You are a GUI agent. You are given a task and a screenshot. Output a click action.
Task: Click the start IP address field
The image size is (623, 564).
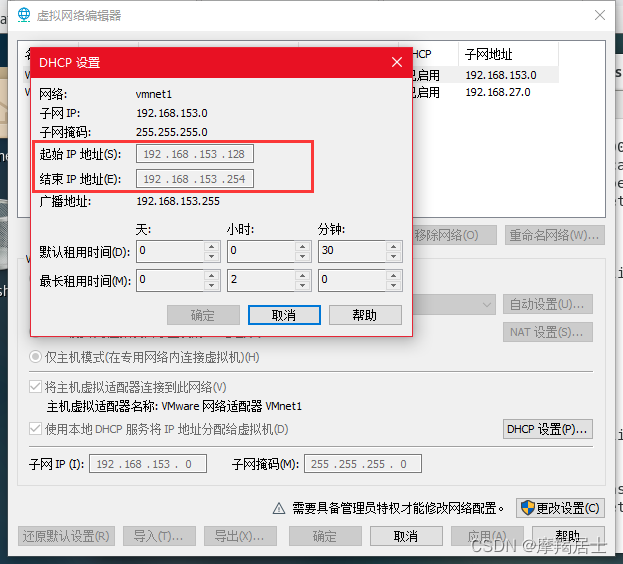pyautogui.click(x=195, y=154)
